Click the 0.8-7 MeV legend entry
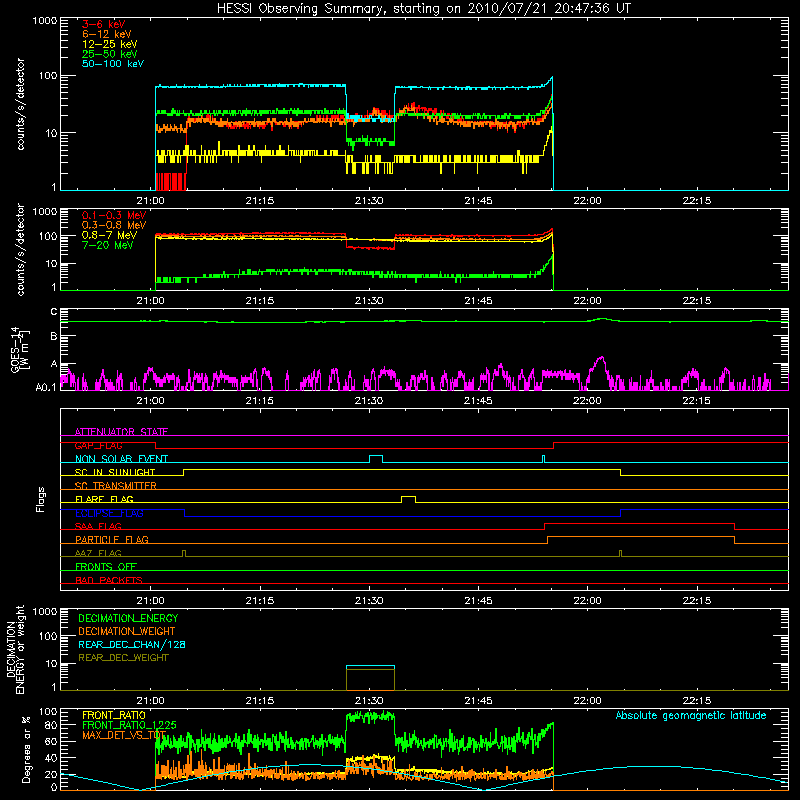This screenshot has width=800, height=800. click(109, 235)
